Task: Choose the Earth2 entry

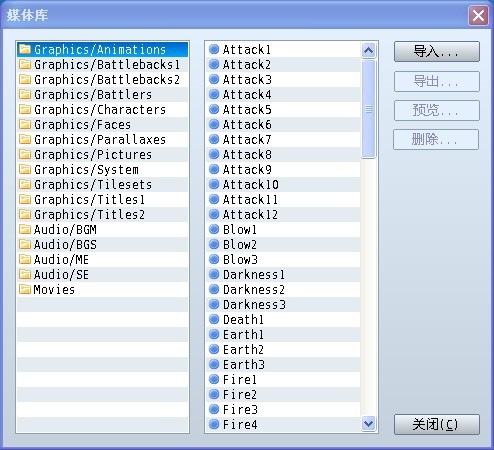Action: pyautogui.click(x=283, y=349)
